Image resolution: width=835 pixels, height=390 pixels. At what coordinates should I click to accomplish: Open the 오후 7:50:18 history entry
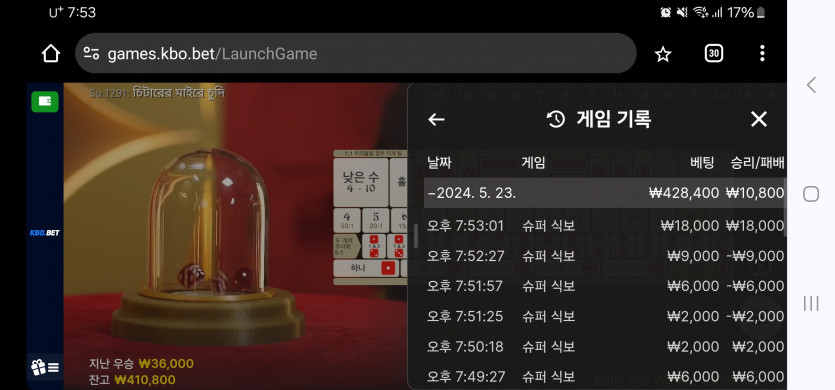pyautogui.click(x=605, y=347)
